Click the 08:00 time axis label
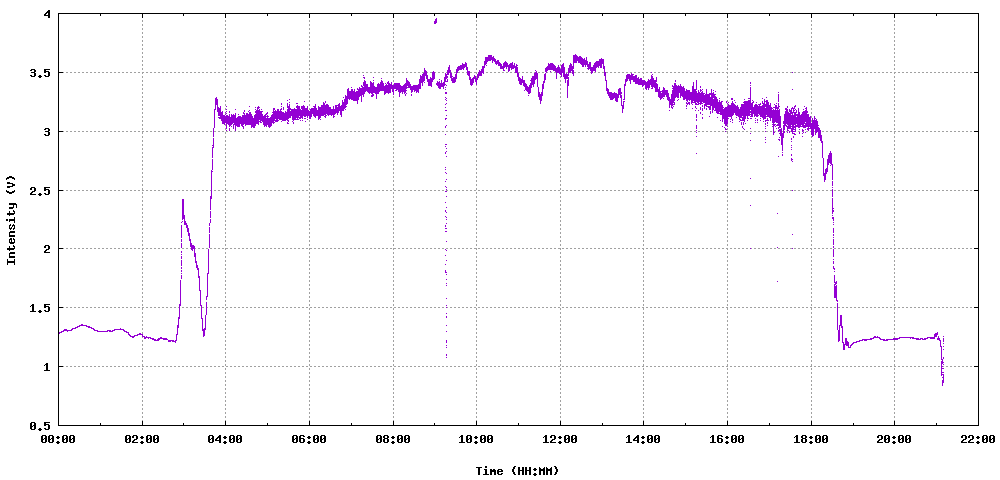This screenshot has width=1000, height=480. (x=393, y=439)
